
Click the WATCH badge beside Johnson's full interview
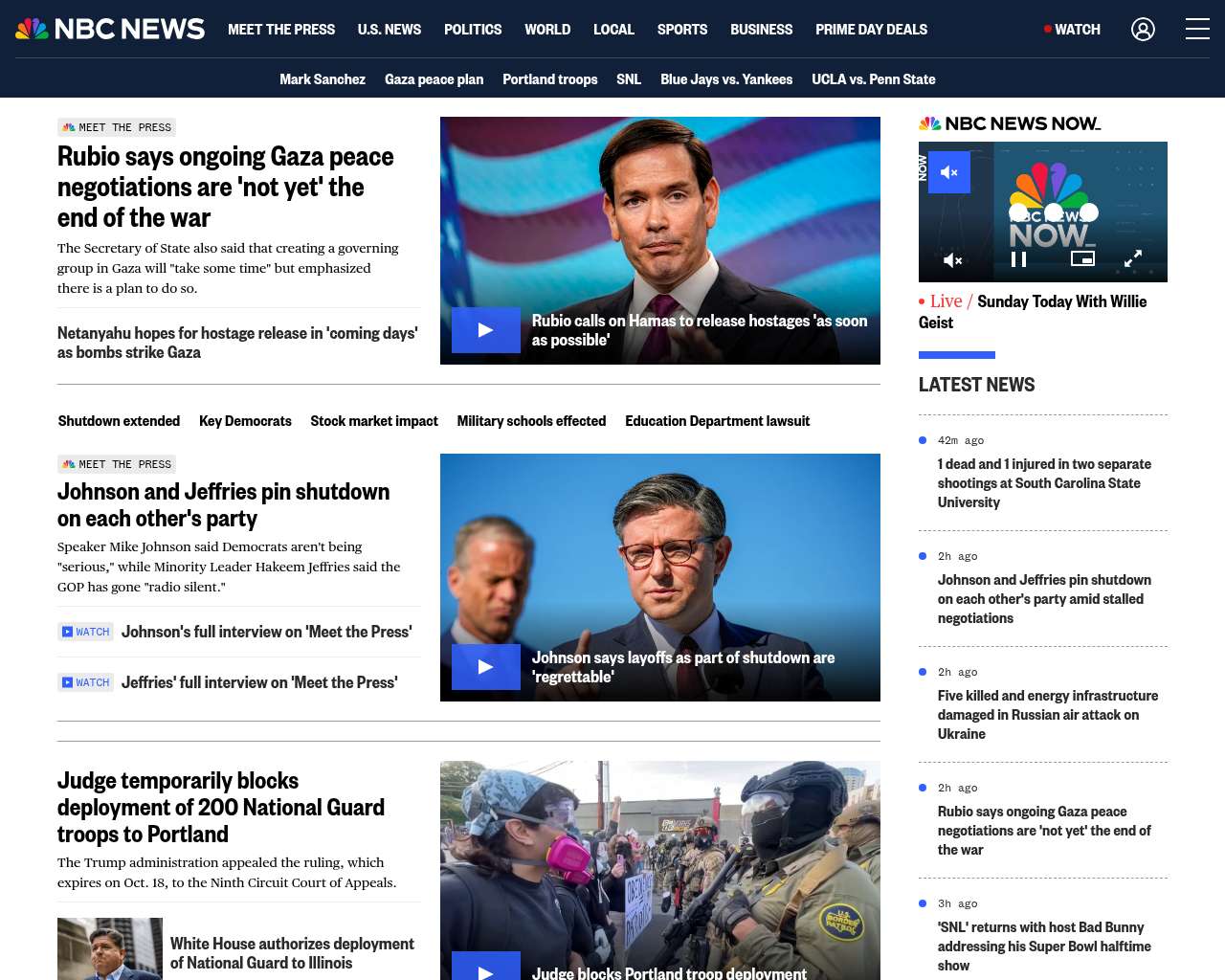[86, 632]
